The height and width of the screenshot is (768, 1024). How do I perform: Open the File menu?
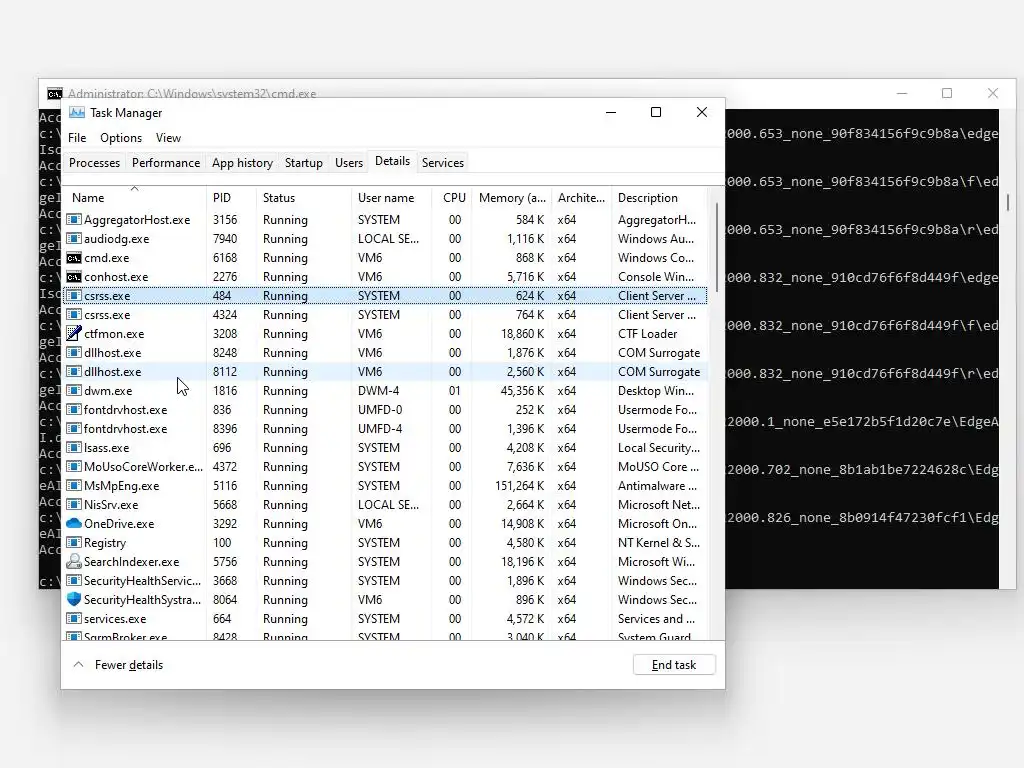pyautogui.click(x=77, y=138)
